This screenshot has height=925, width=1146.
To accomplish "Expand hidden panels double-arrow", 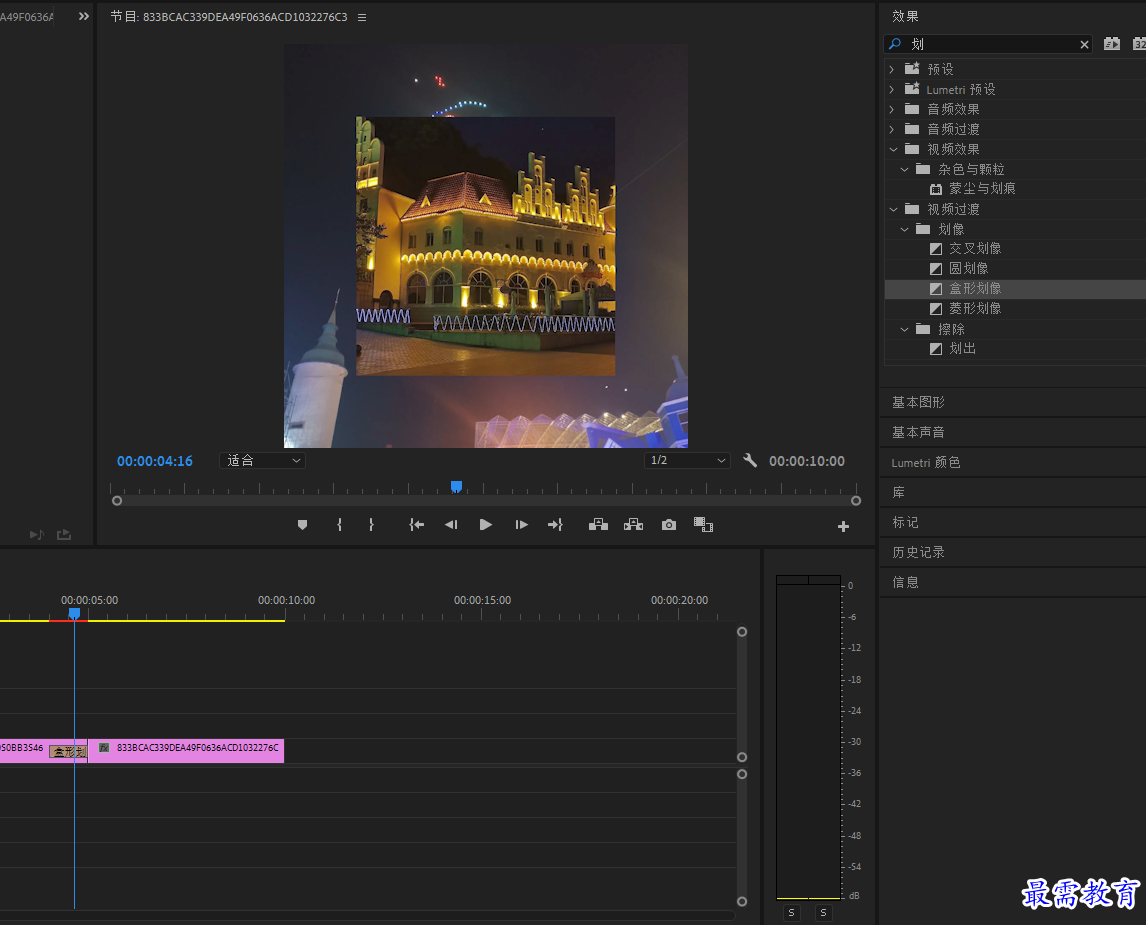I will [84, 16].
